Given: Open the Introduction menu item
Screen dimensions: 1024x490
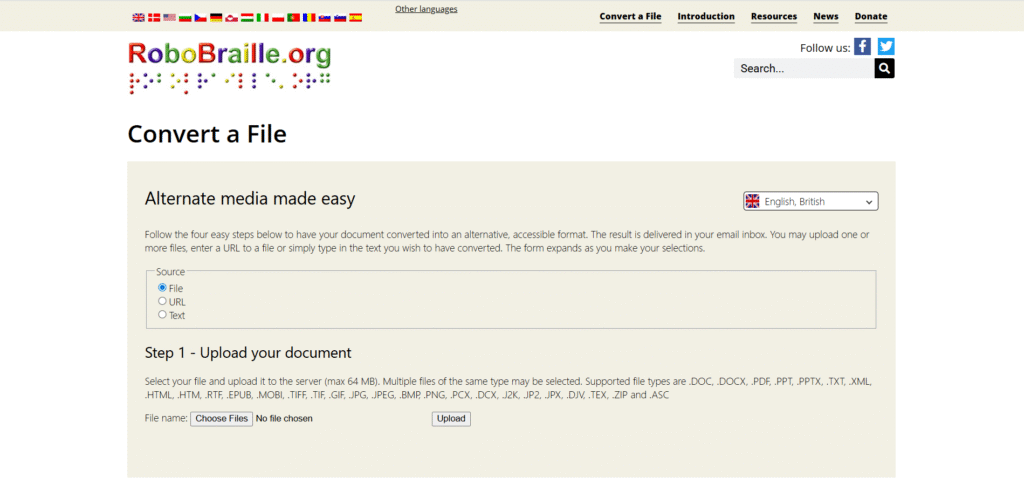Looking at the screenshot, I should tap(706, 16).
